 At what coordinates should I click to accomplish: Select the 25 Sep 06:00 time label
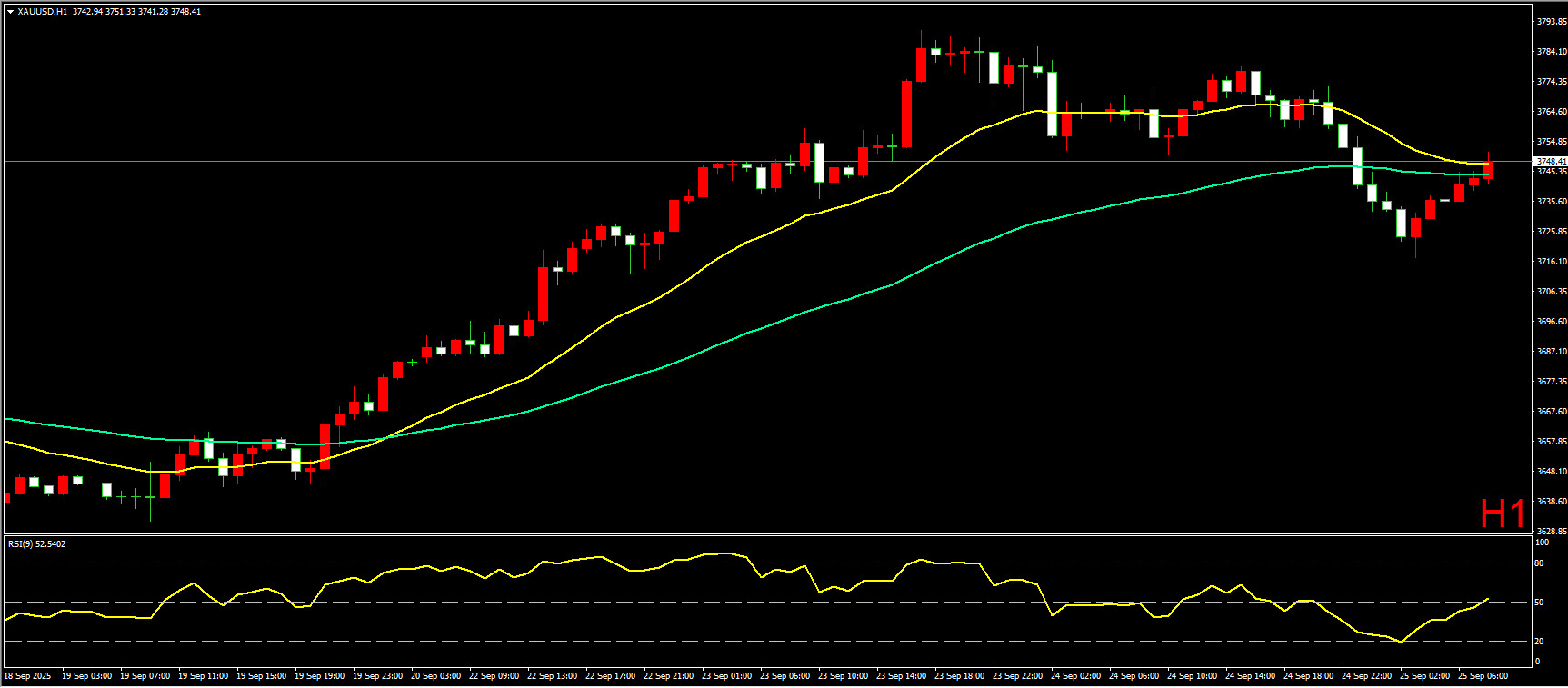click(1483, 676)
